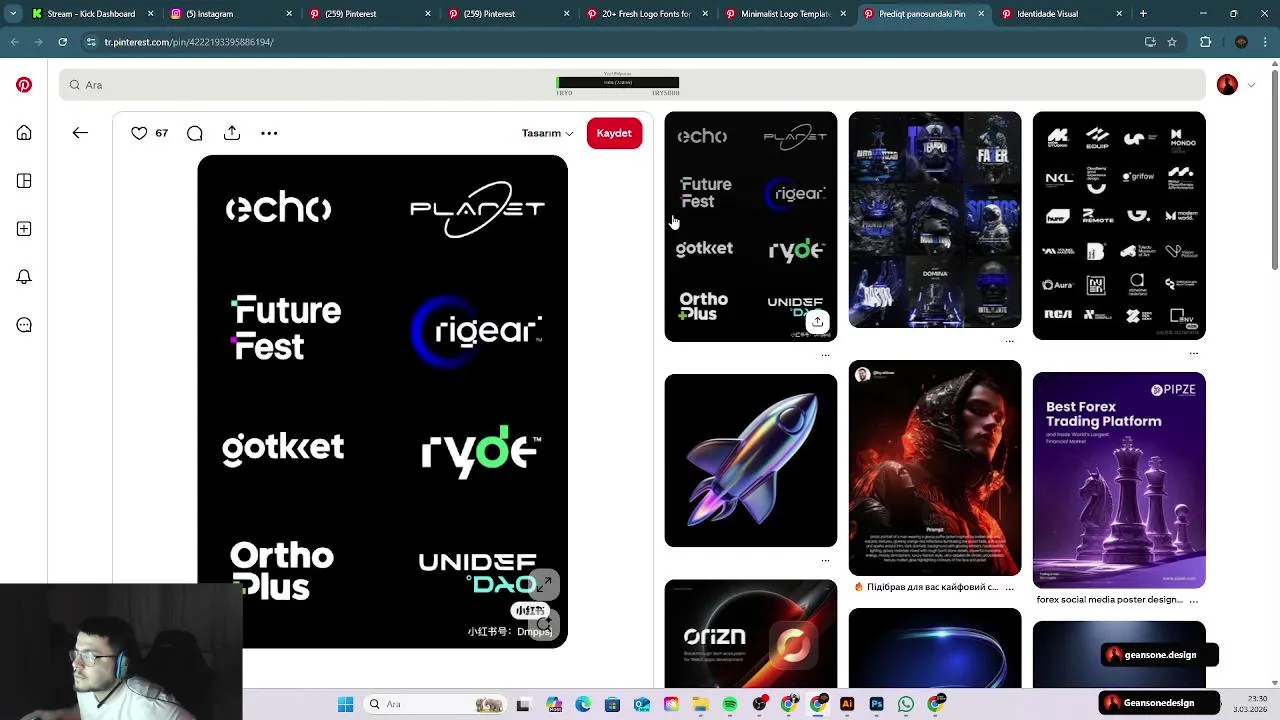Share the pin via upload icon

[x=232, y=133]
